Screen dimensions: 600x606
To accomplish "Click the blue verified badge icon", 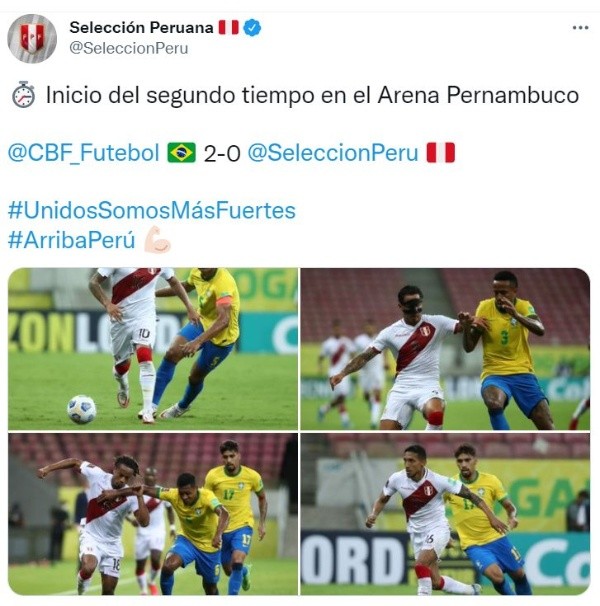I will 252,28.
